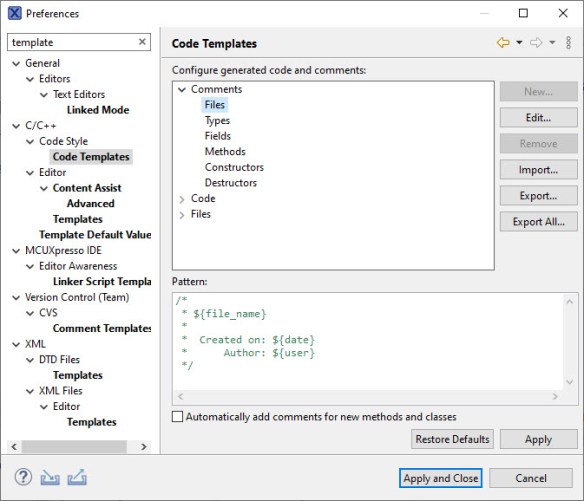Open Linker Script Templates page
This screenshot has width=584, height=501.
tap(102, 282)
